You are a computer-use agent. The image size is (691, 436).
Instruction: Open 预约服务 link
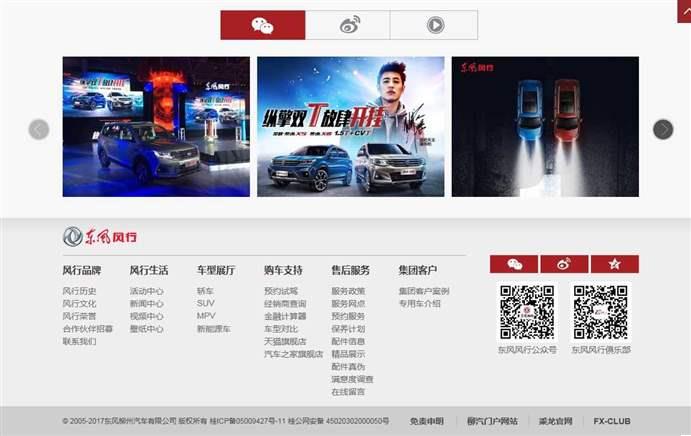point(348,316)
